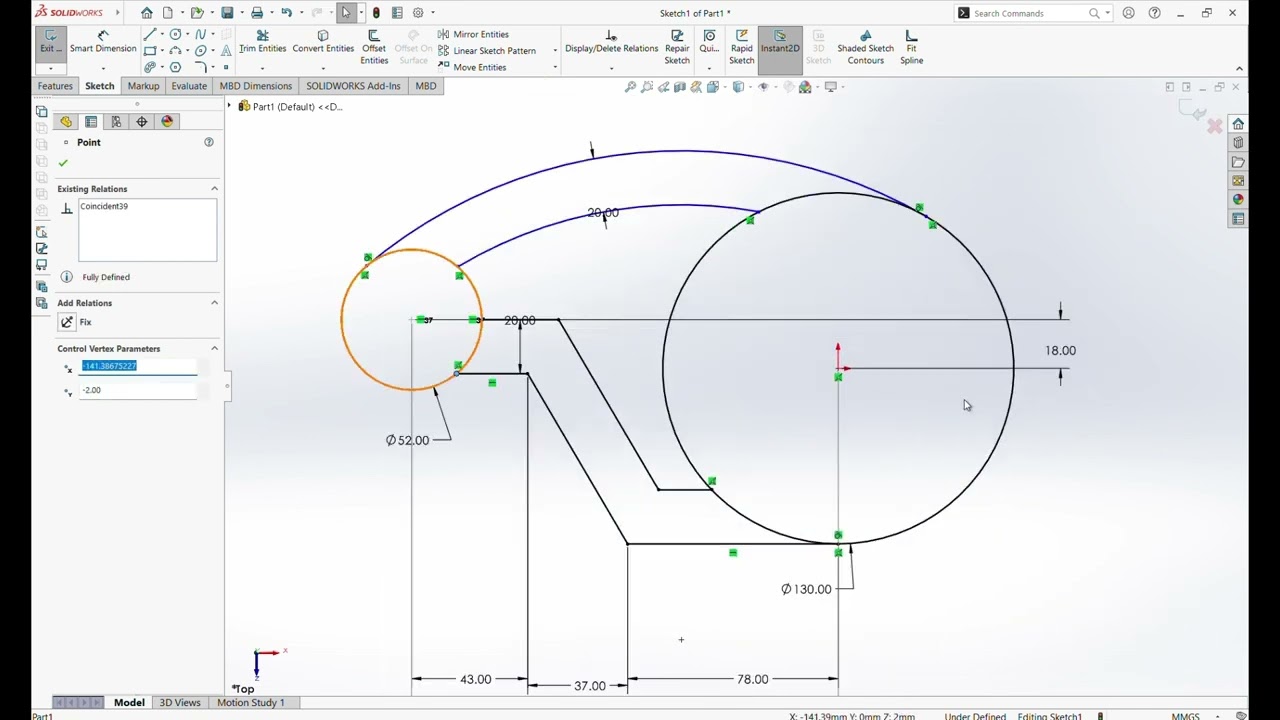The height and width of the screenshot is (720, 1280).
Task: Select the Arc sketch tool
Action: 175,50
